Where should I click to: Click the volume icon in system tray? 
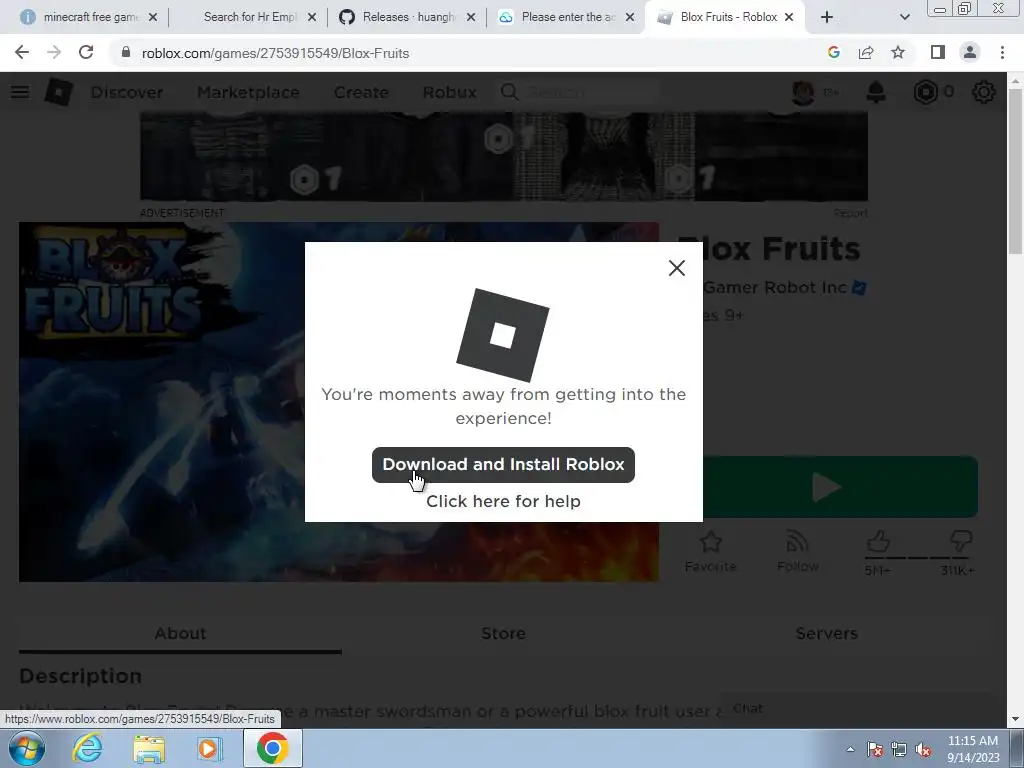(923, 750)
